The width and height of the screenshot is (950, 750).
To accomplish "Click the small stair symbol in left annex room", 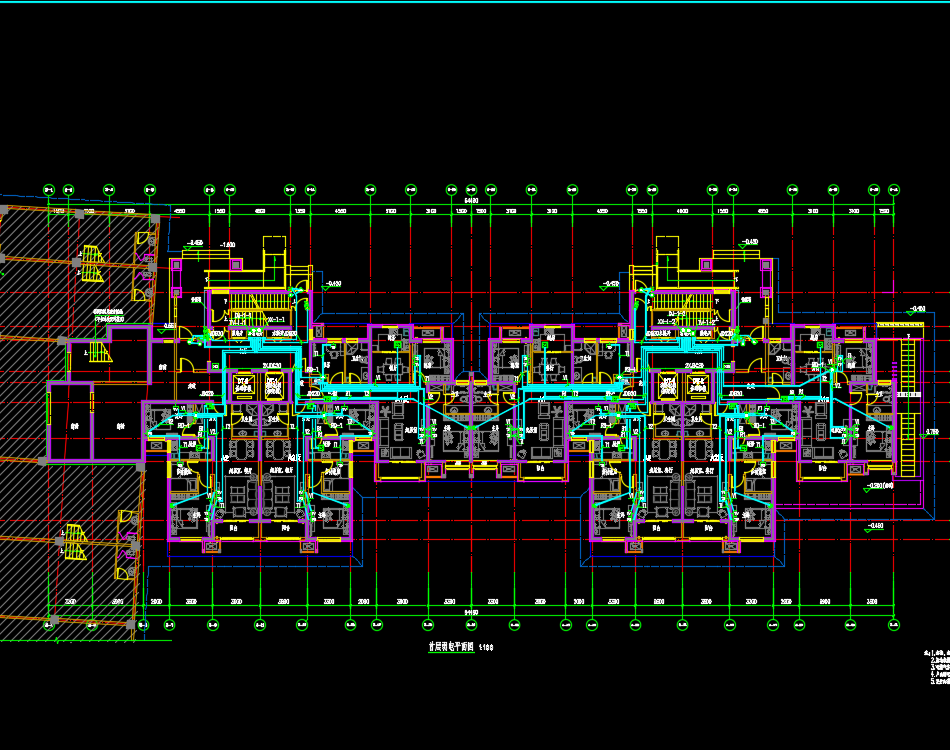I will point(98,350).
